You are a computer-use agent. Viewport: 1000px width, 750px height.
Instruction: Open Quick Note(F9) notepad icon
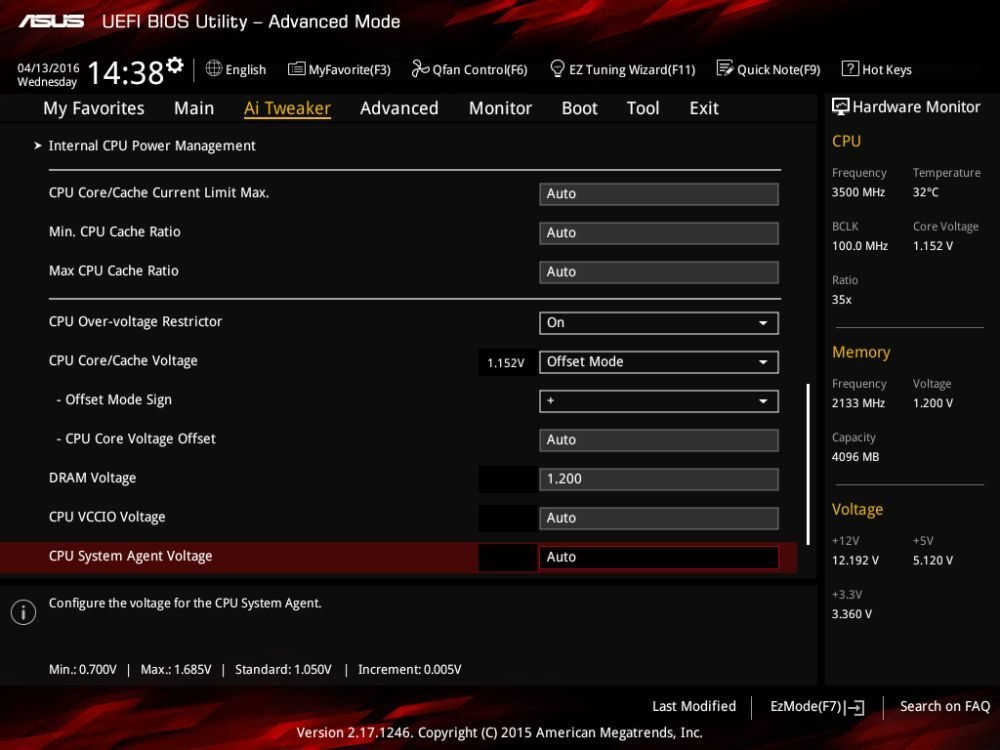[x=724, y=68]
